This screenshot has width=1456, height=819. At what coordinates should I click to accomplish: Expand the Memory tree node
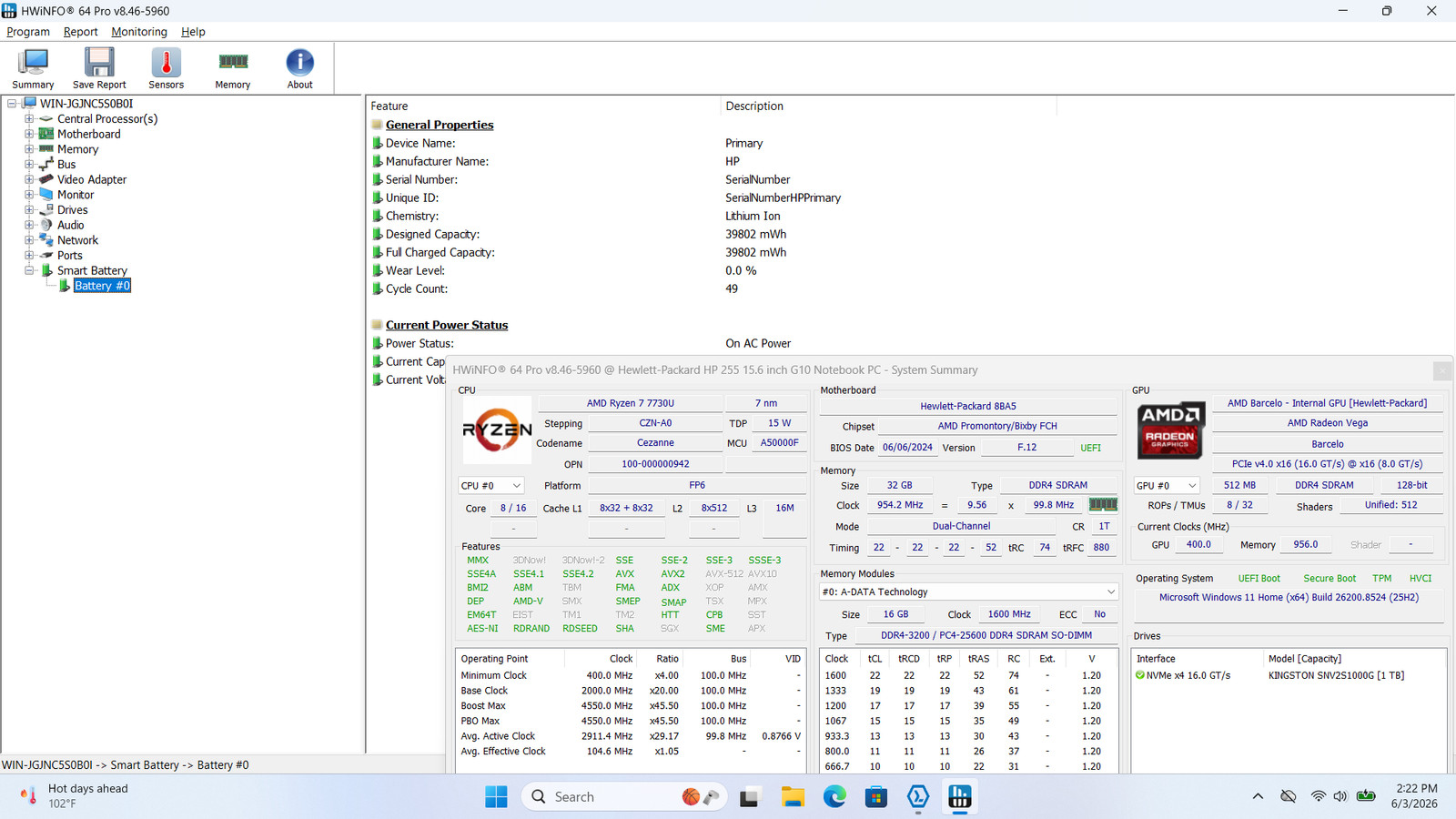click(x=29, y=149)
